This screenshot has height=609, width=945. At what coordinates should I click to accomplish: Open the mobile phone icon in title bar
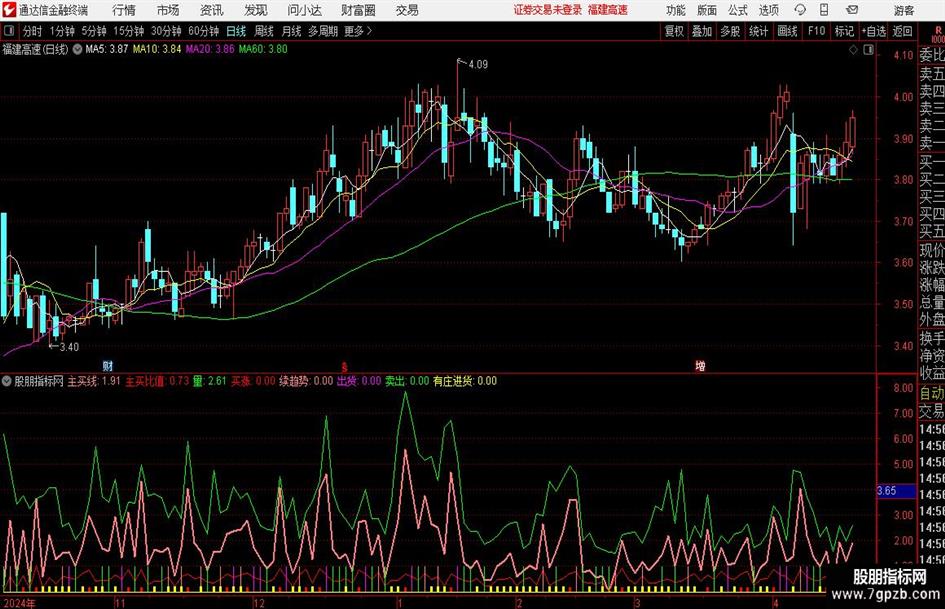pos(824,10)
